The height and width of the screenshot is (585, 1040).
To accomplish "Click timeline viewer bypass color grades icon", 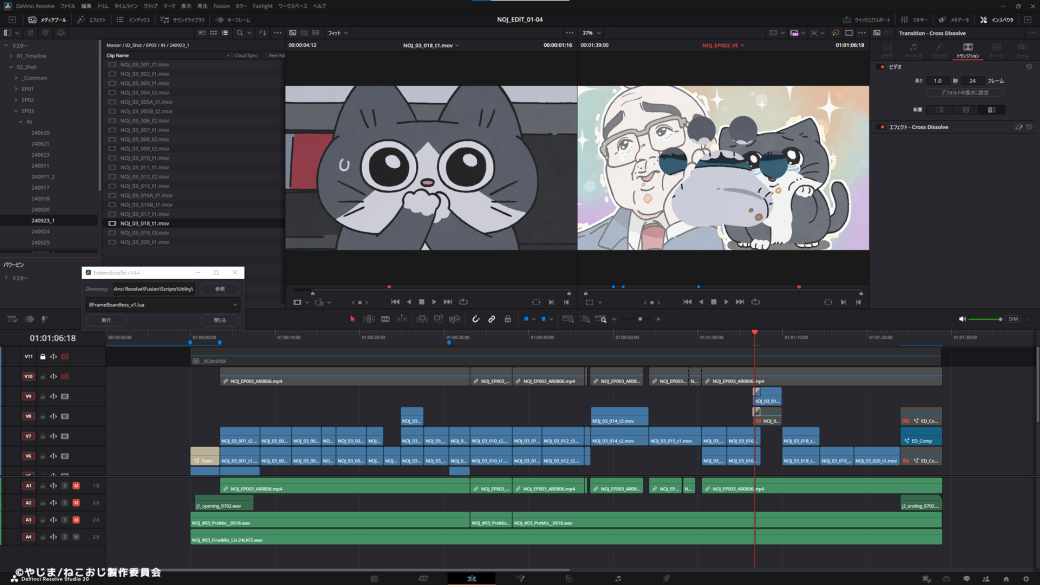I will click(835, 32).
